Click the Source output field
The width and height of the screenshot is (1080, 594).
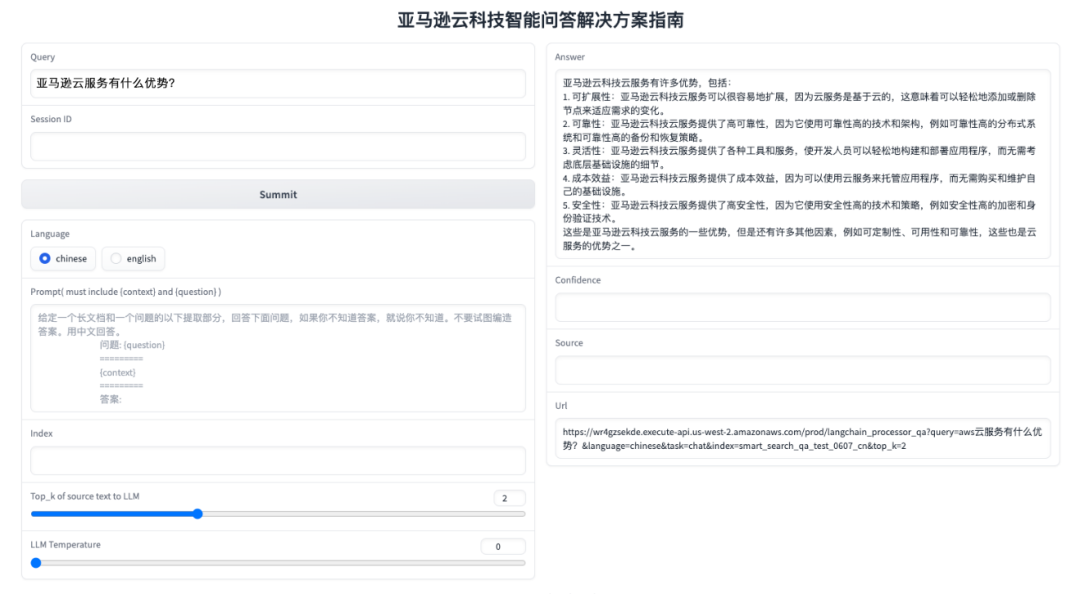tap(802, 370)
